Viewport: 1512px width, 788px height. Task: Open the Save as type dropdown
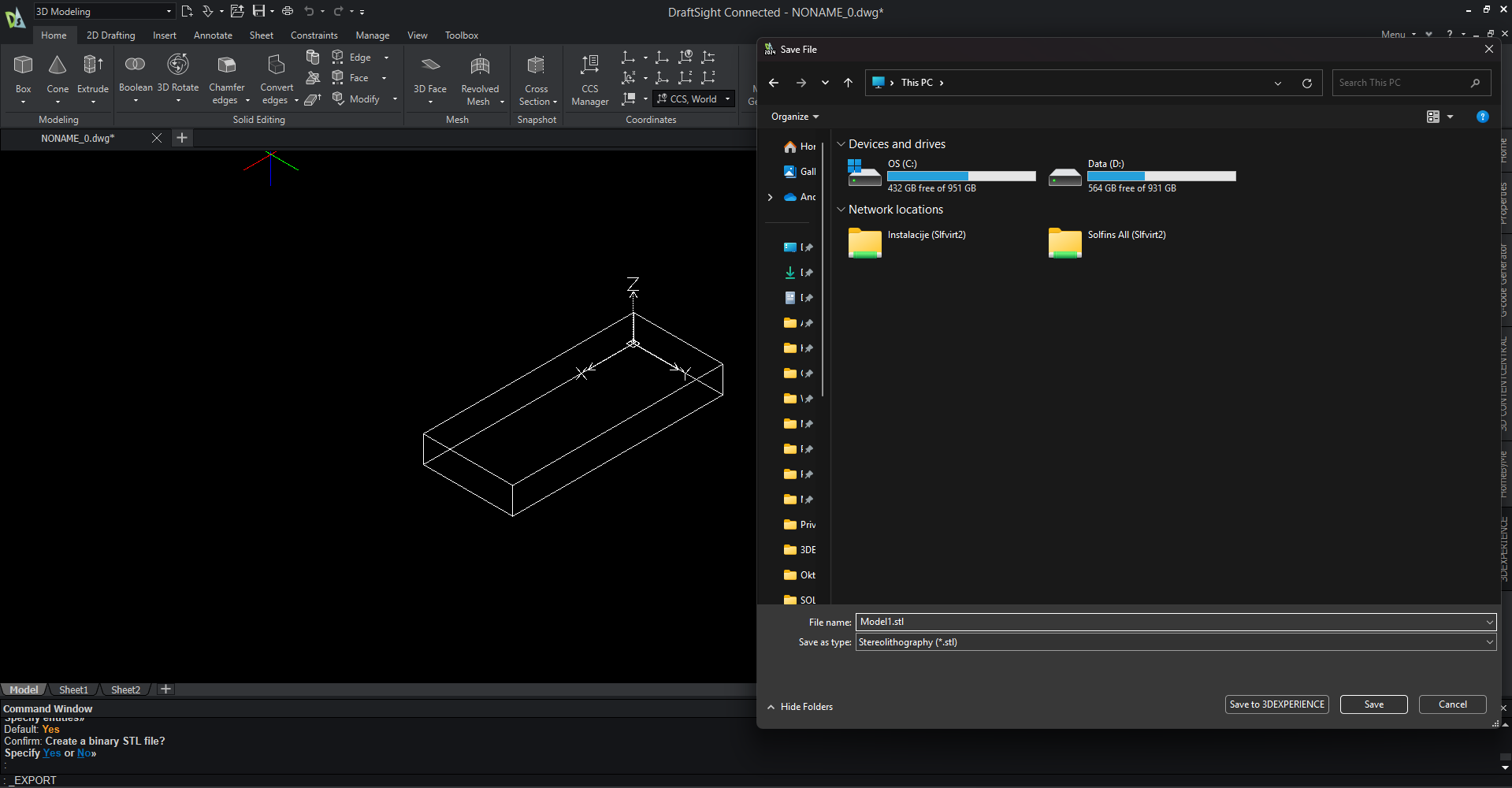coord(1488,641)
